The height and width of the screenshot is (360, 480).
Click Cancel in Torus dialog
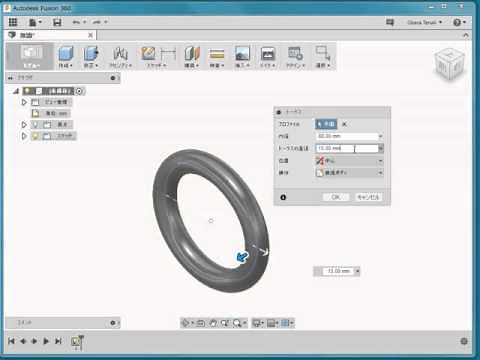tap(368, 197)
